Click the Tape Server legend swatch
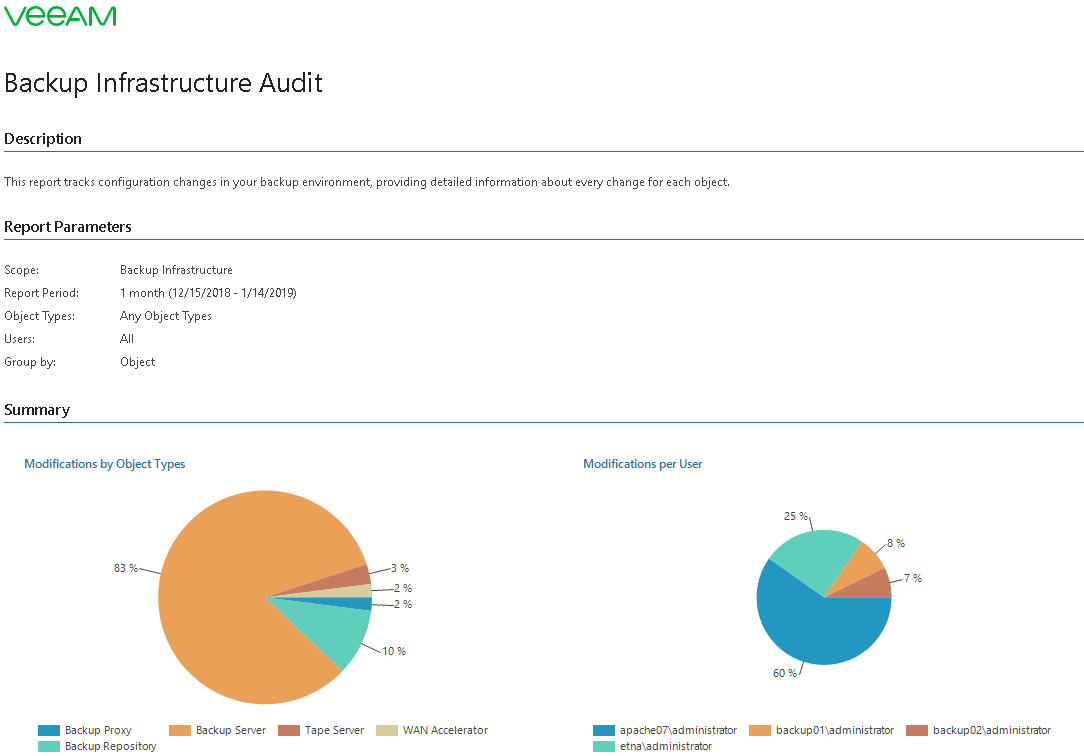1084x756 pixels. 289,730
